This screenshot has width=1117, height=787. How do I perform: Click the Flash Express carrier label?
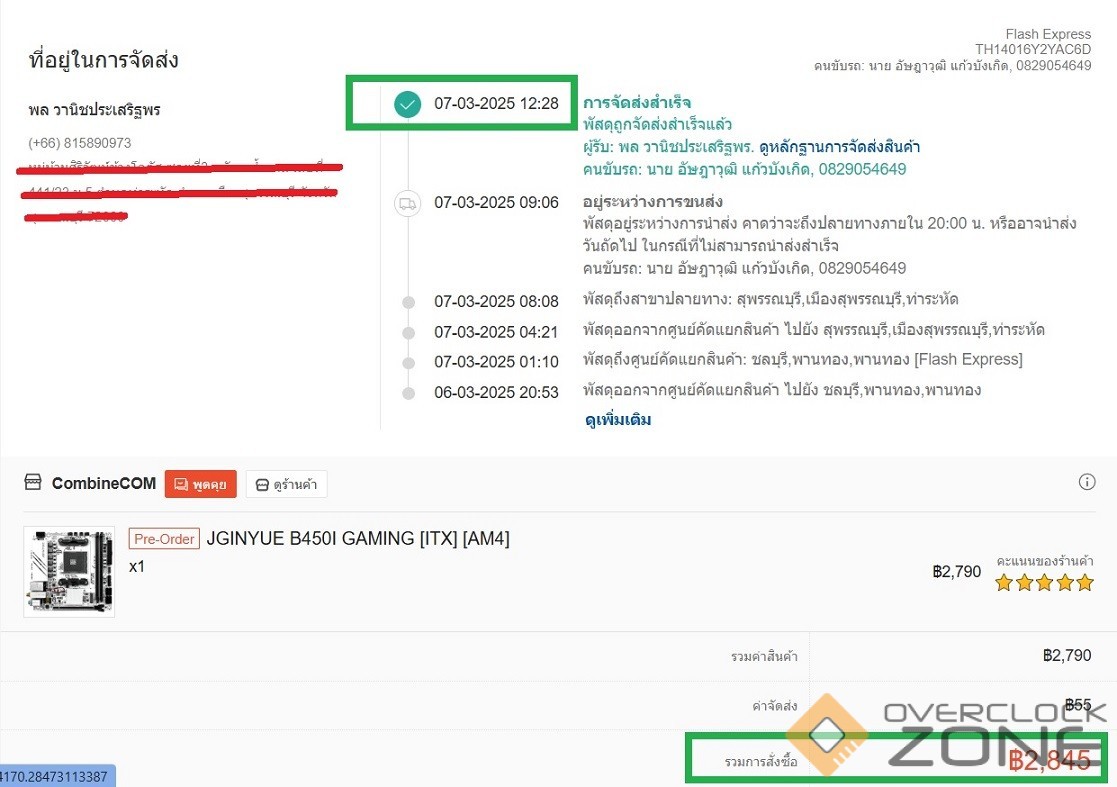coord(1048,34)
